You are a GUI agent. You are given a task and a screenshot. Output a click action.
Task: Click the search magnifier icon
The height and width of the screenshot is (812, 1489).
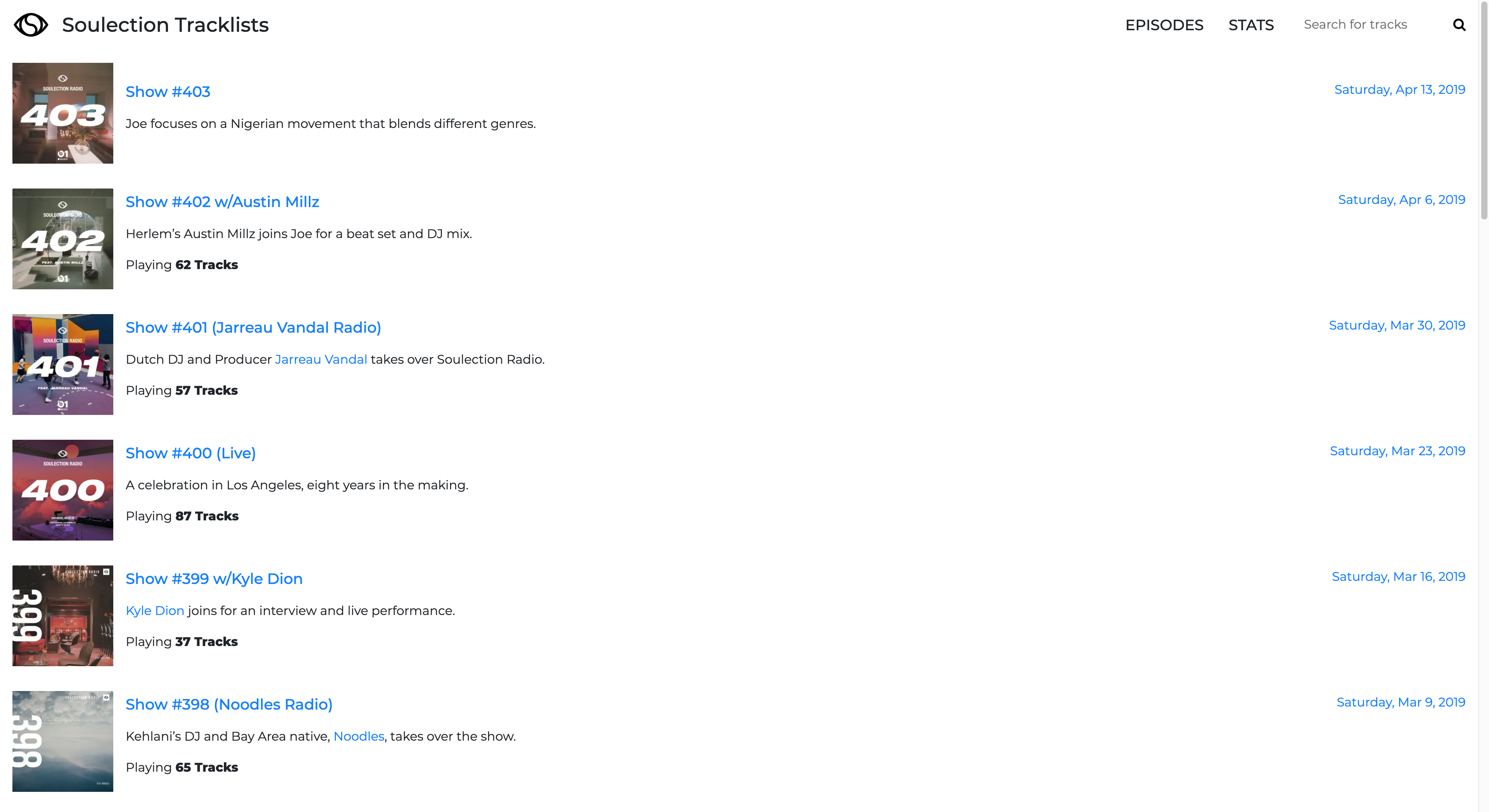pos(1459,25)
